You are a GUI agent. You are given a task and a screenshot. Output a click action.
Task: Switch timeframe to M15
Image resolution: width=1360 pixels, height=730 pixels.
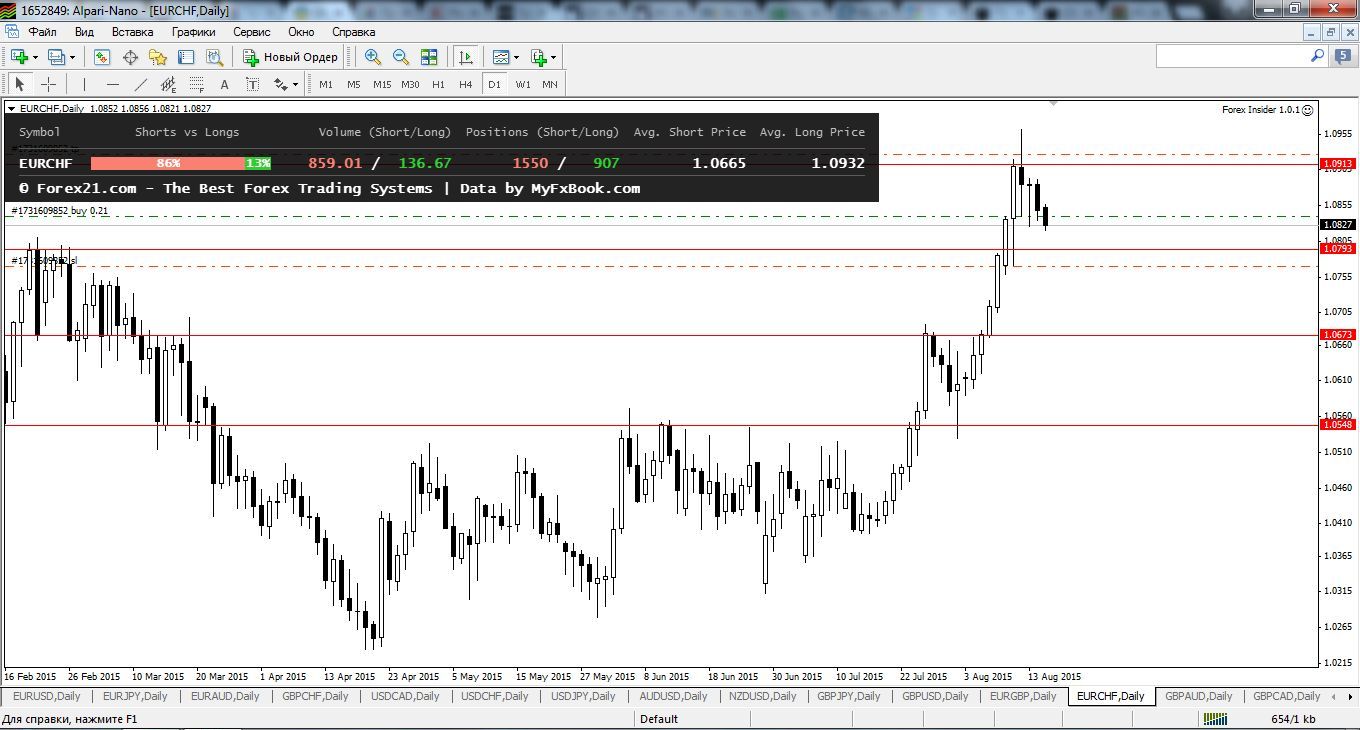pyautogui.click(x=381, y=84)
